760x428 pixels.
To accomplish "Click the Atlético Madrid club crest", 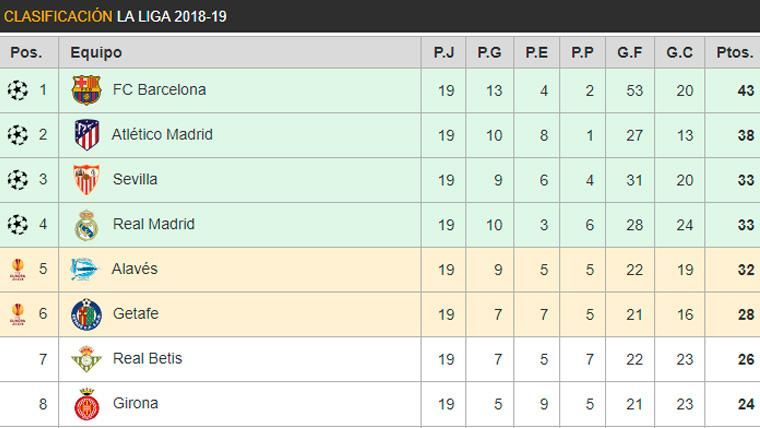I will point(87,135).
